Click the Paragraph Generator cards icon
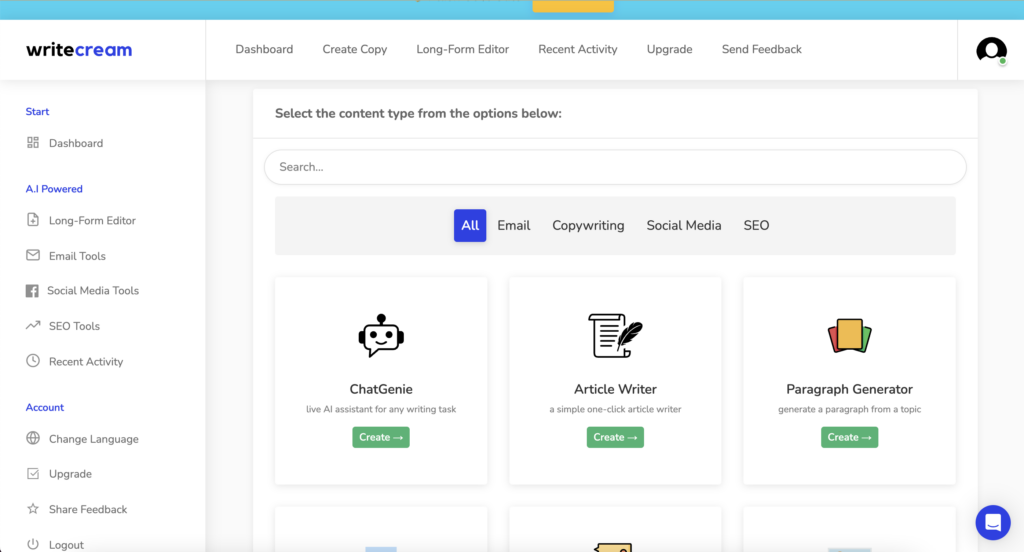This screenshot has height=552, width=1024. (x=849, y=336)
